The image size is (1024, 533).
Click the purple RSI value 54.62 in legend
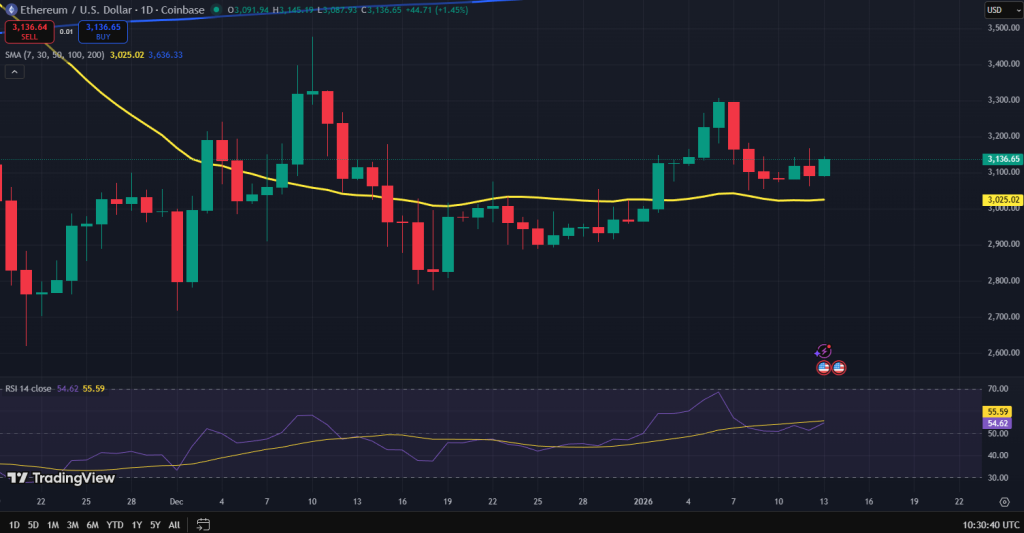[67, 389]
